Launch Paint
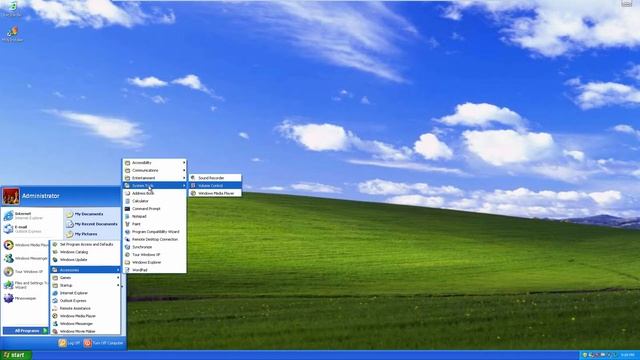This screenshot has width=640, height=360. click(155, 224)
